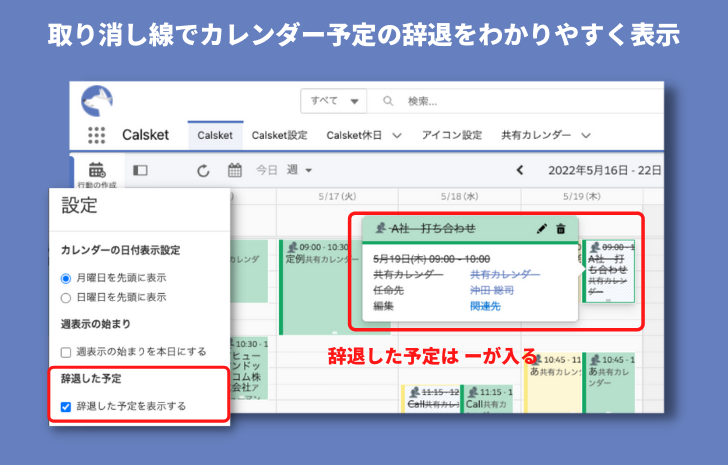Open the non-struck 11:15 Call event
This screenshot has height=465, width=728.
[x=487, y=399]
